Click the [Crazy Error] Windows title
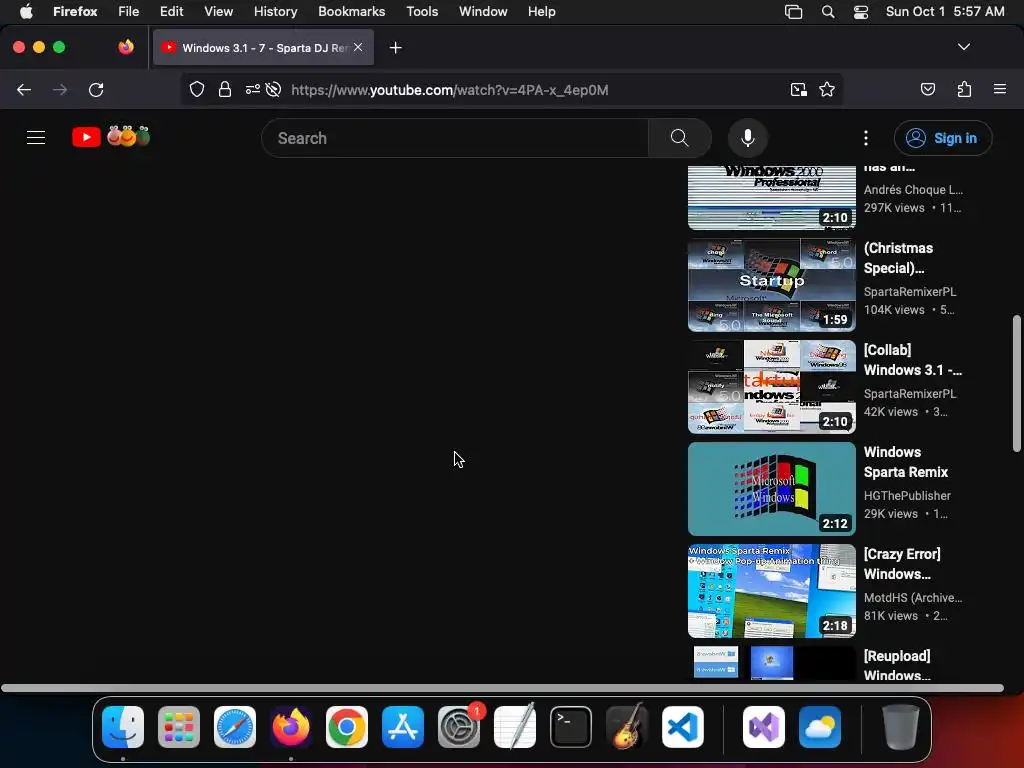The width and height of the screenshot is (1024, 768). 902,564
